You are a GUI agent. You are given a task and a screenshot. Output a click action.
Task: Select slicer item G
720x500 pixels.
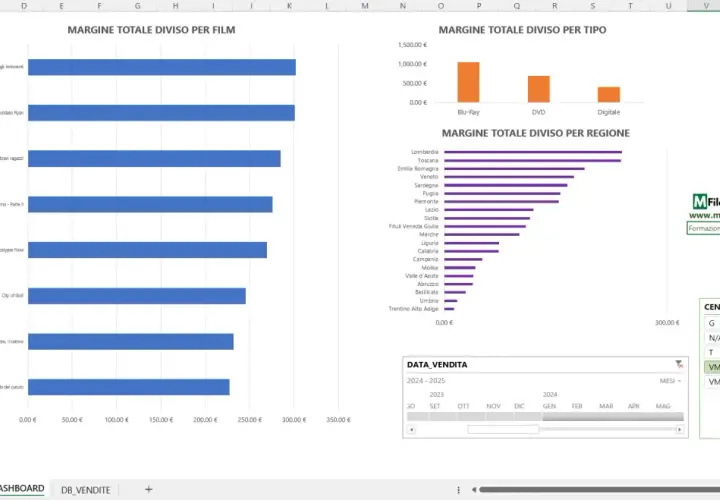pos(712,323)
